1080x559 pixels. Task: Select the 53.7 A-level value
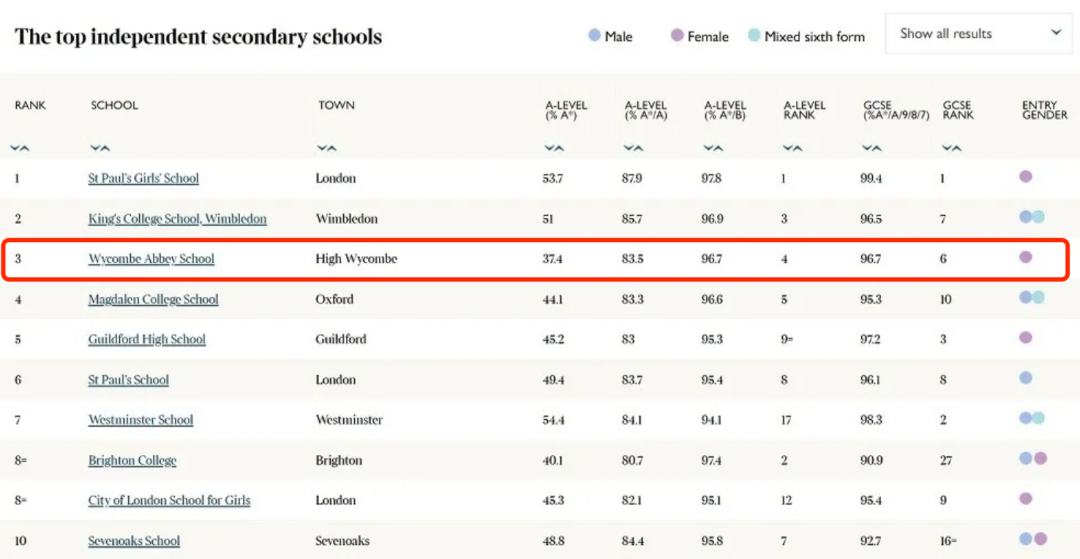554,178
